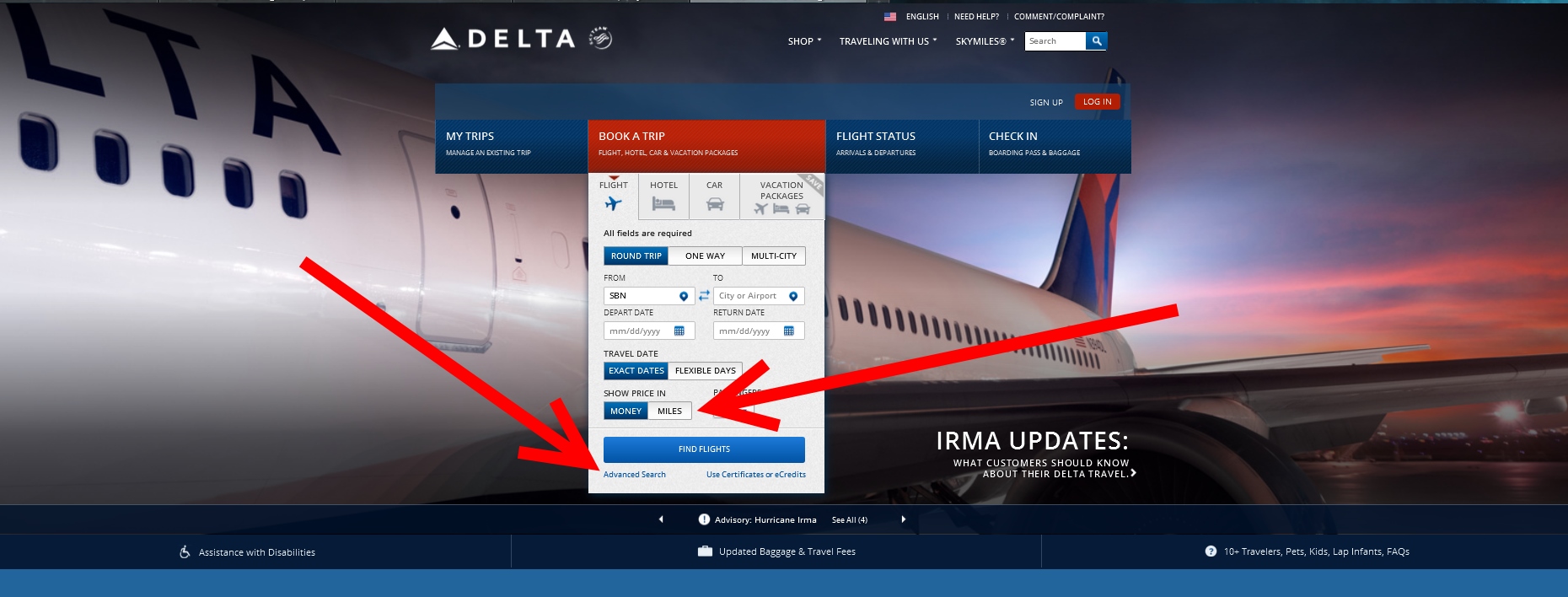Expand Traveling With Us menu

[888, 41]
